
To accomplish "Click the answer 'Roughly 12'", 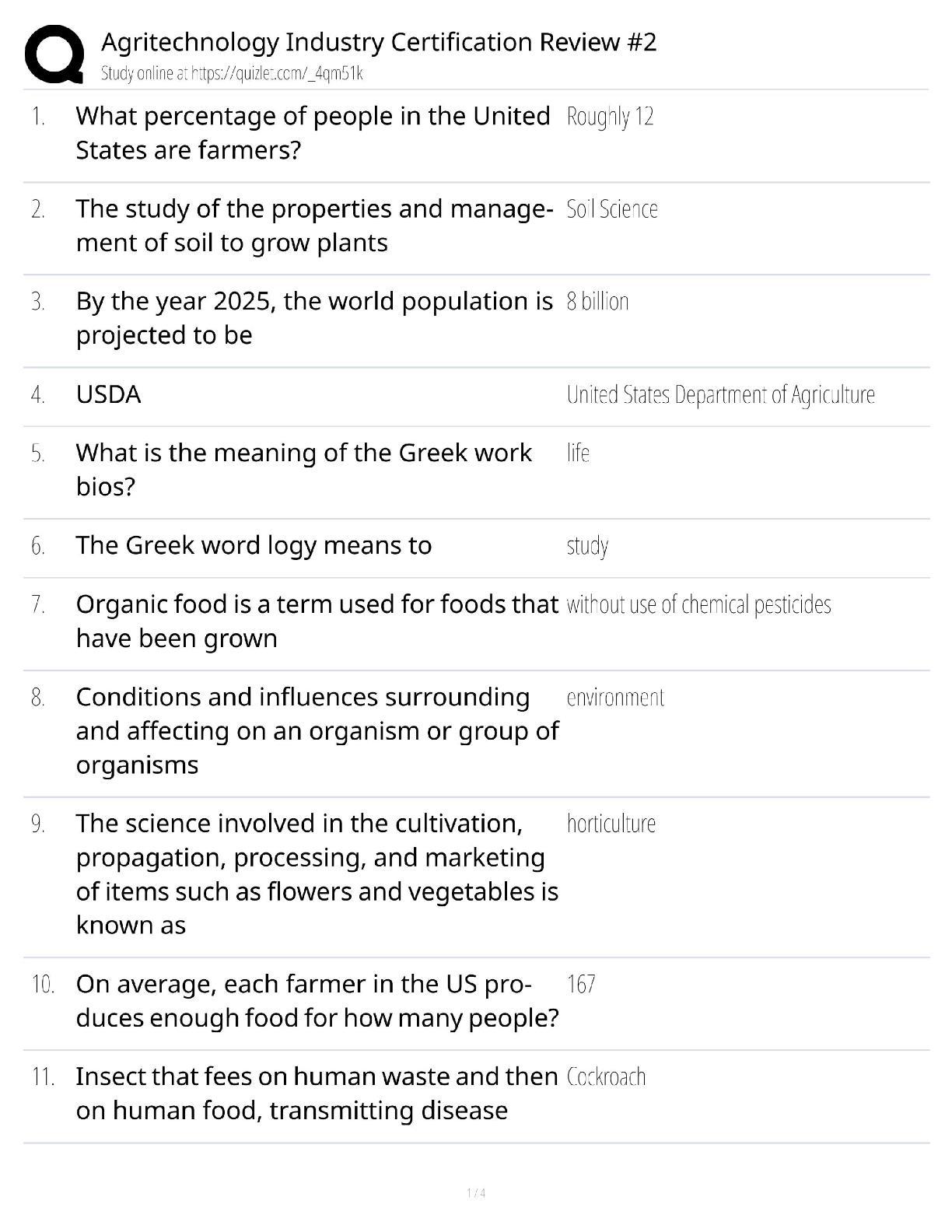I will point(610,117).
